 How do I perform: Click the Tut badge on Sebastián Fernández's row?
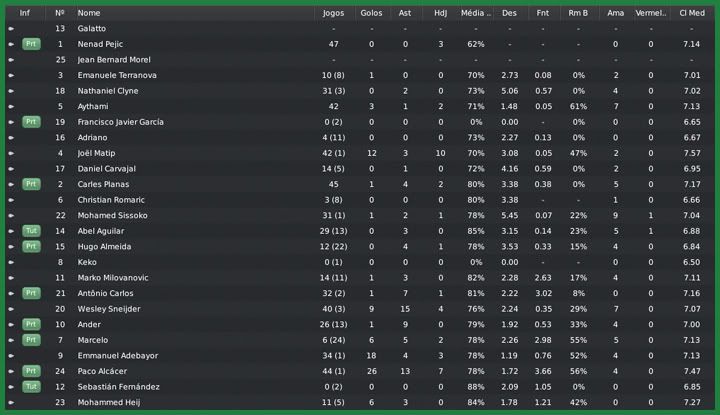click(x=31, y=387)
